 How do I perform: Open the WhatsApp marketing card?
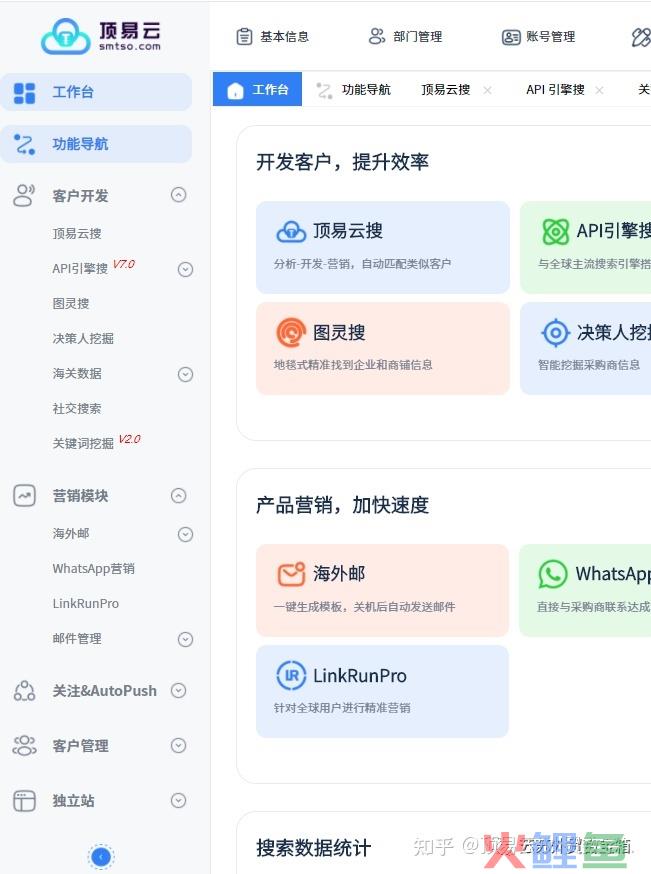click(585, 590)
